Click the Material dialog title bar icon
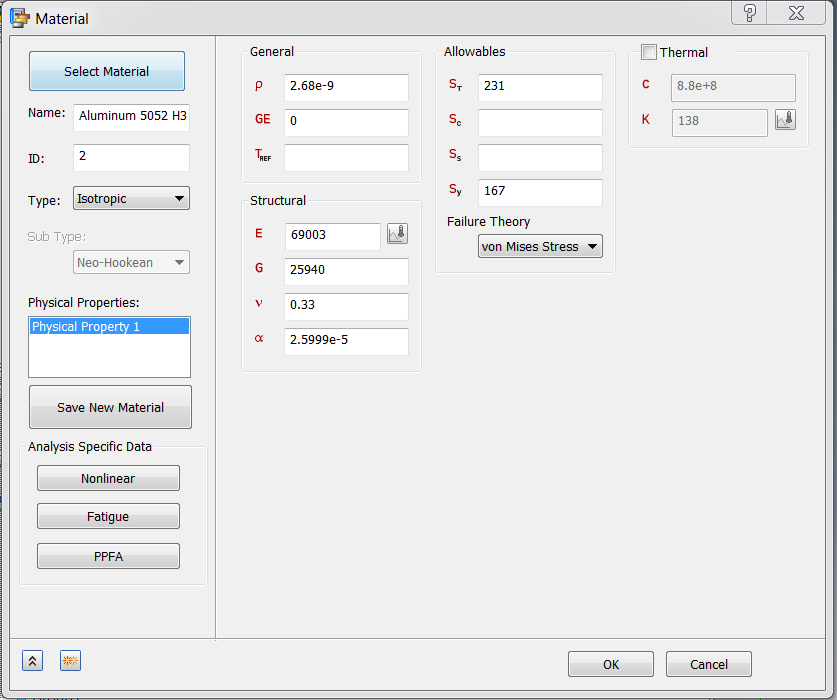This screenshot has height=700, width=837. [21, 18]
